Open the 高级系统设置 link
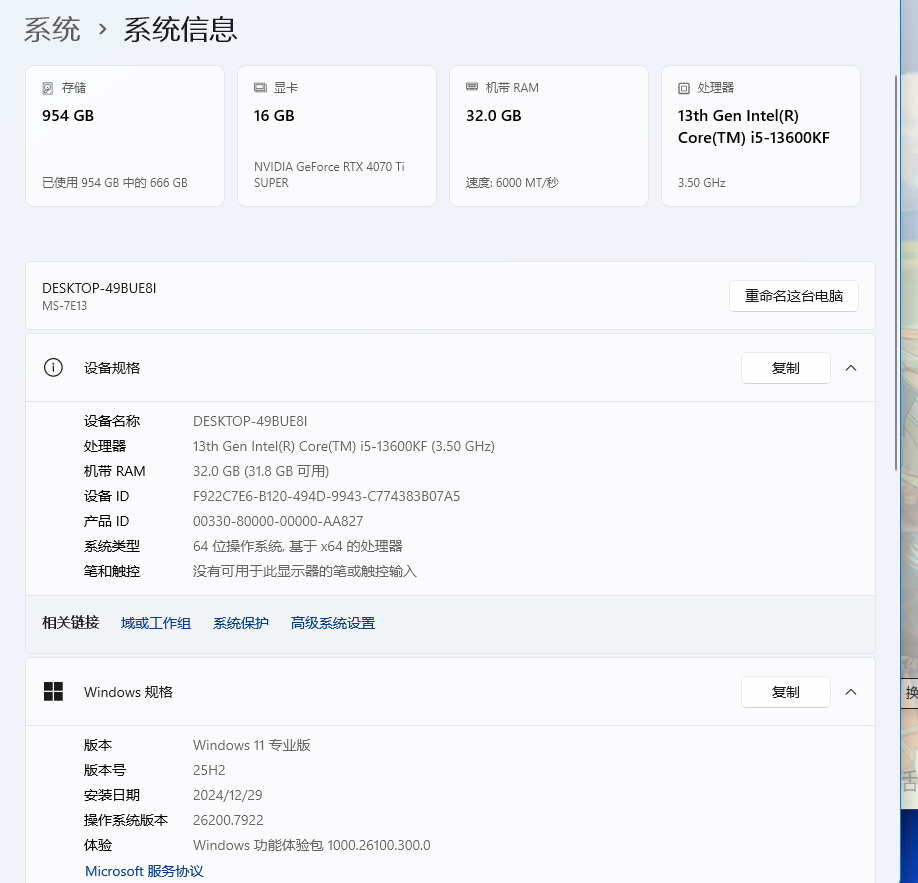This screenshot has height=883, width=918. [x=333, y=623]
